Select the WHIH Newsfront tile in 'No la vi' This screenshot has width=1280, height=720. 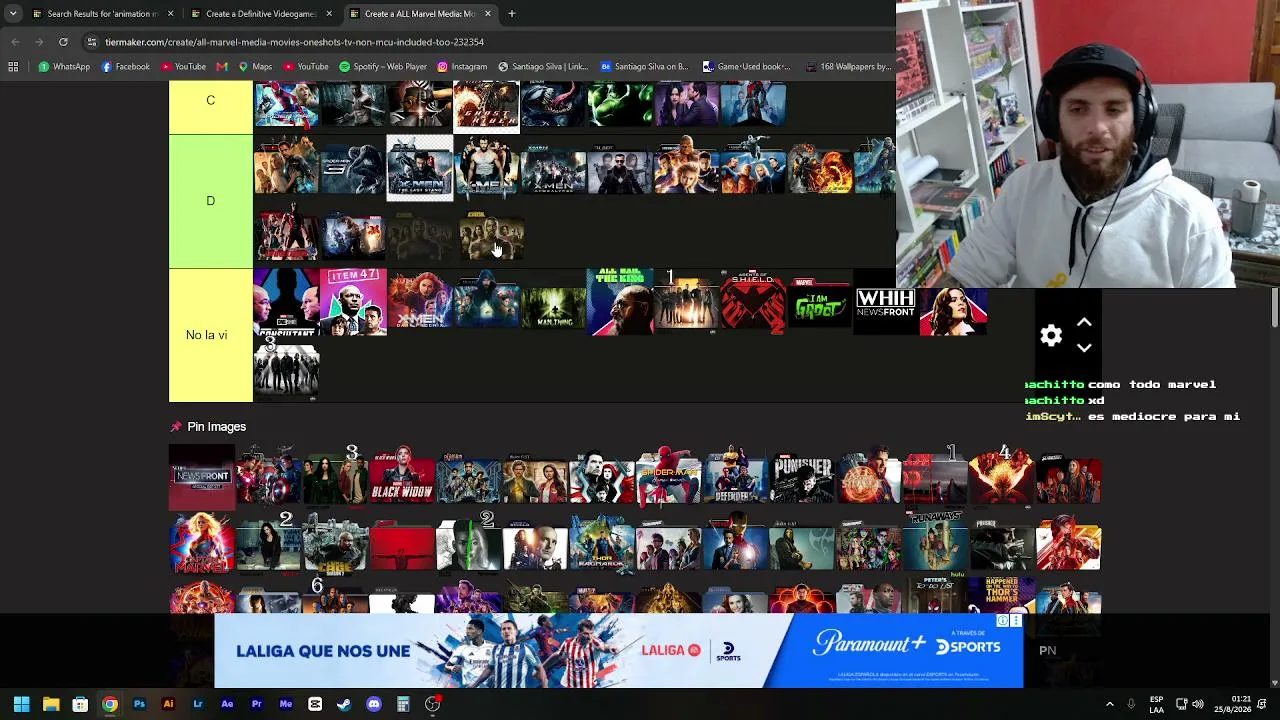coord(886,302)
